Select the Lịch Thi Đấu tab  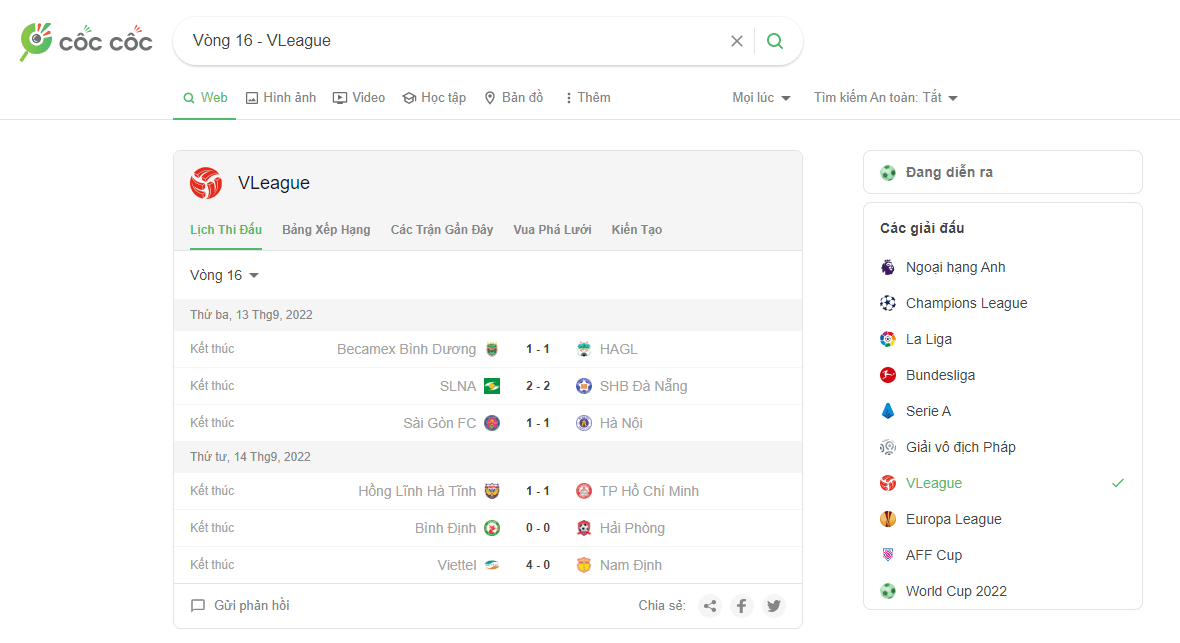pyautogui.click(x=226, y=230)
